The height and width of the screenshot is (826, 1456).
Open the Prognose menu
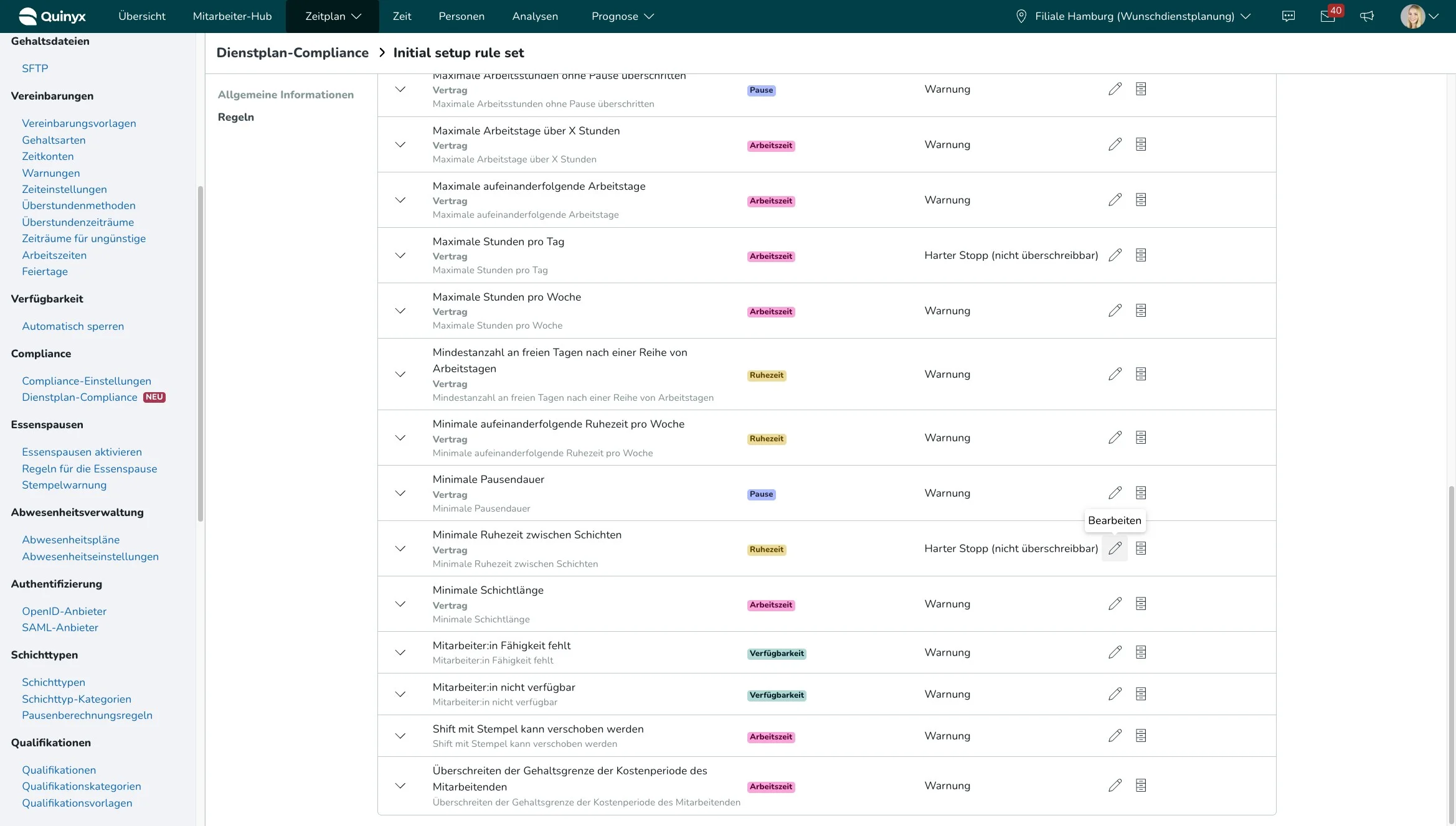coord(622,16)
